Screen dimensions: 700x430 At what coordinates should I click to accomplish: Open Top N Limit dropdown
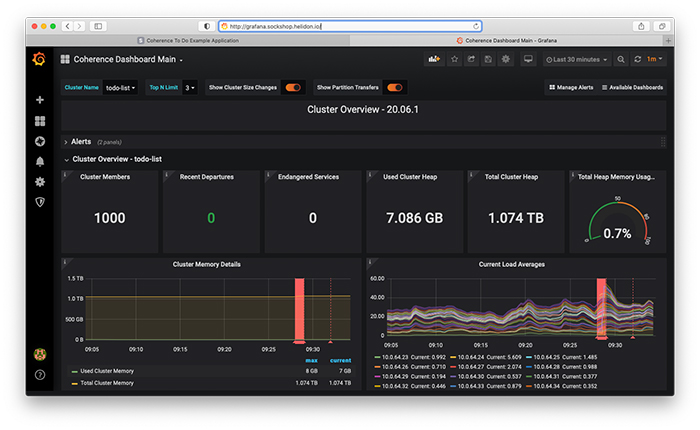point(190,88)
